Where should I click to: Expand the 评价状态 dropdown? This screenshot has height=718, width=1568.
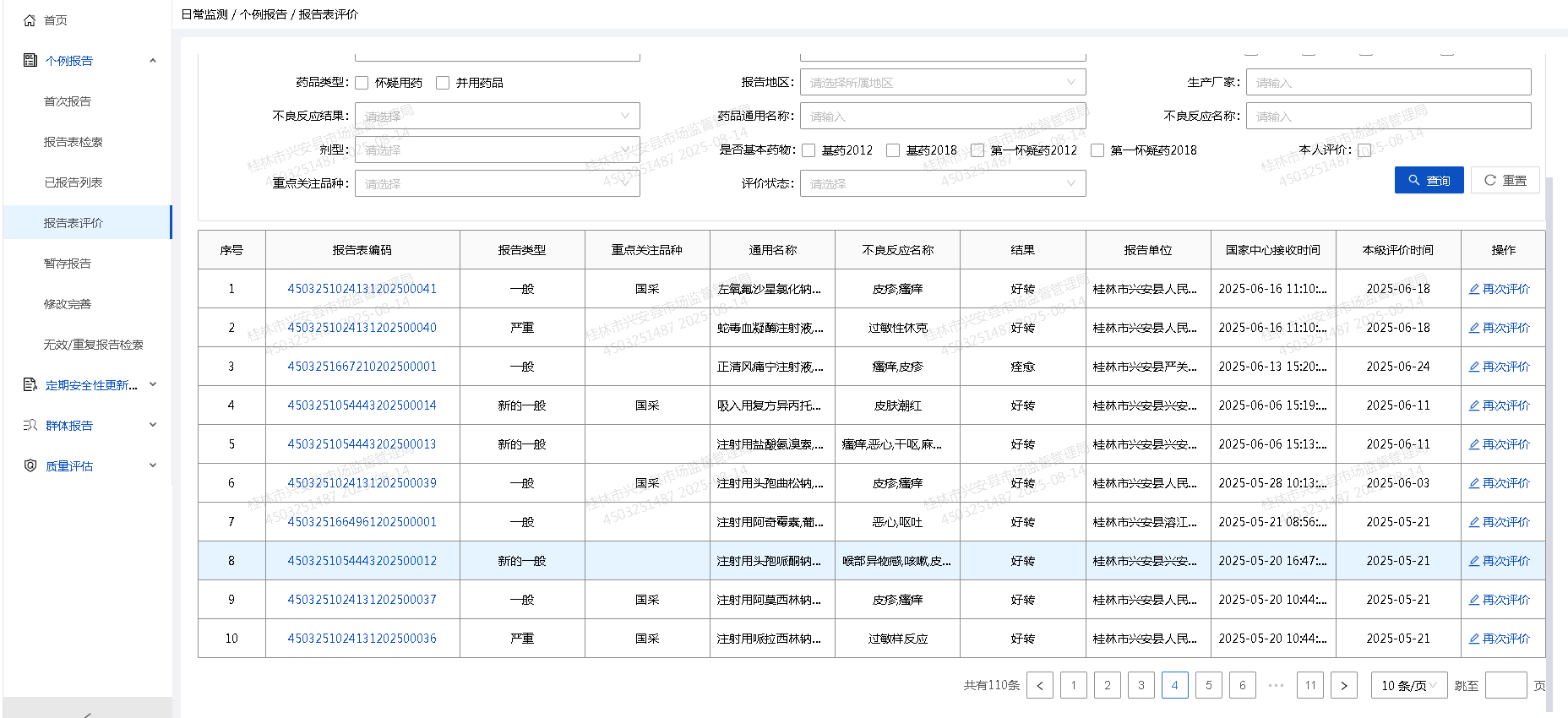pos(942,183)
